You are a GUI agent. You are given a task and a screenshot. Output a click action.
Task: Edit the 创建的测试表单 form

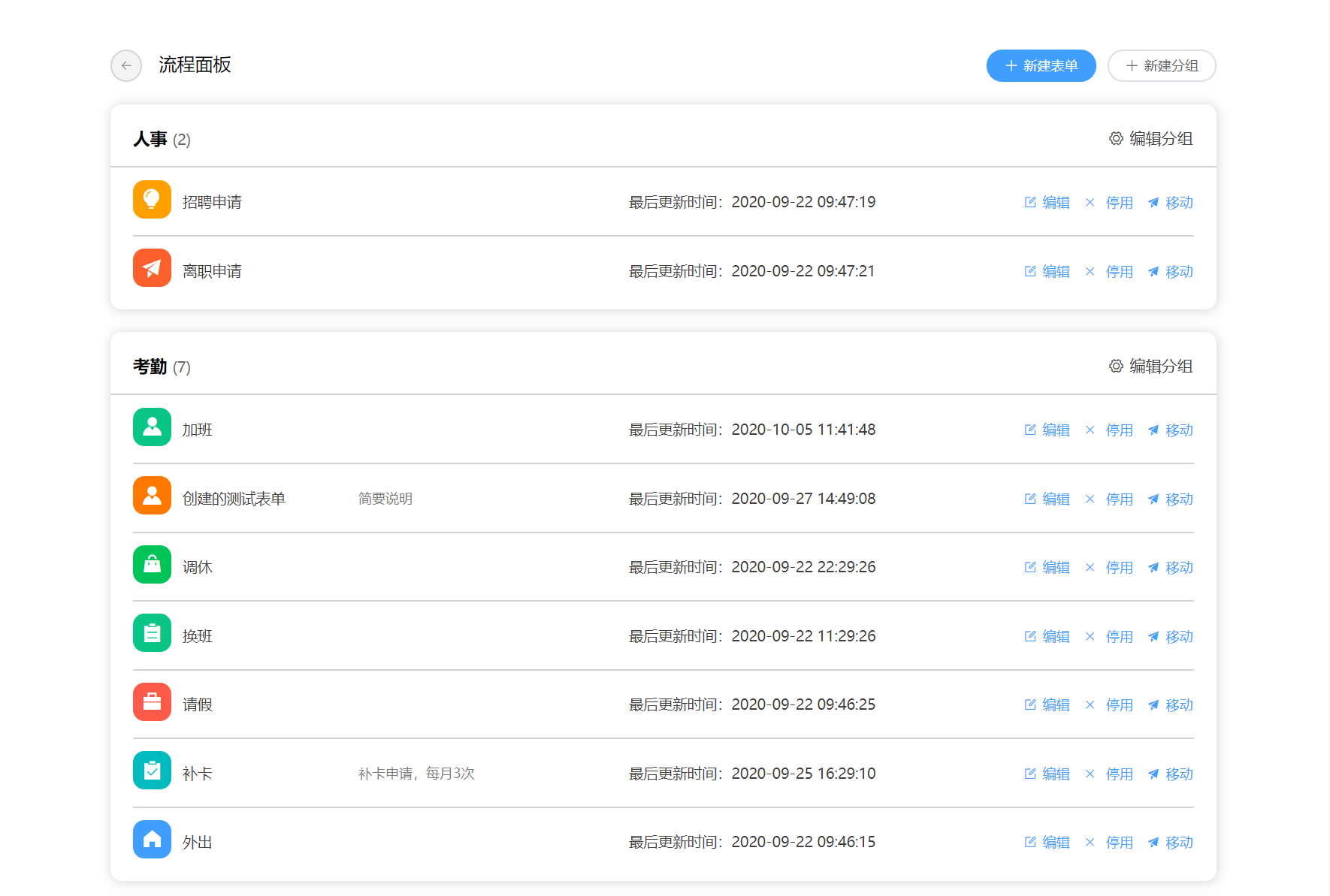click(x=1047, y=499)
